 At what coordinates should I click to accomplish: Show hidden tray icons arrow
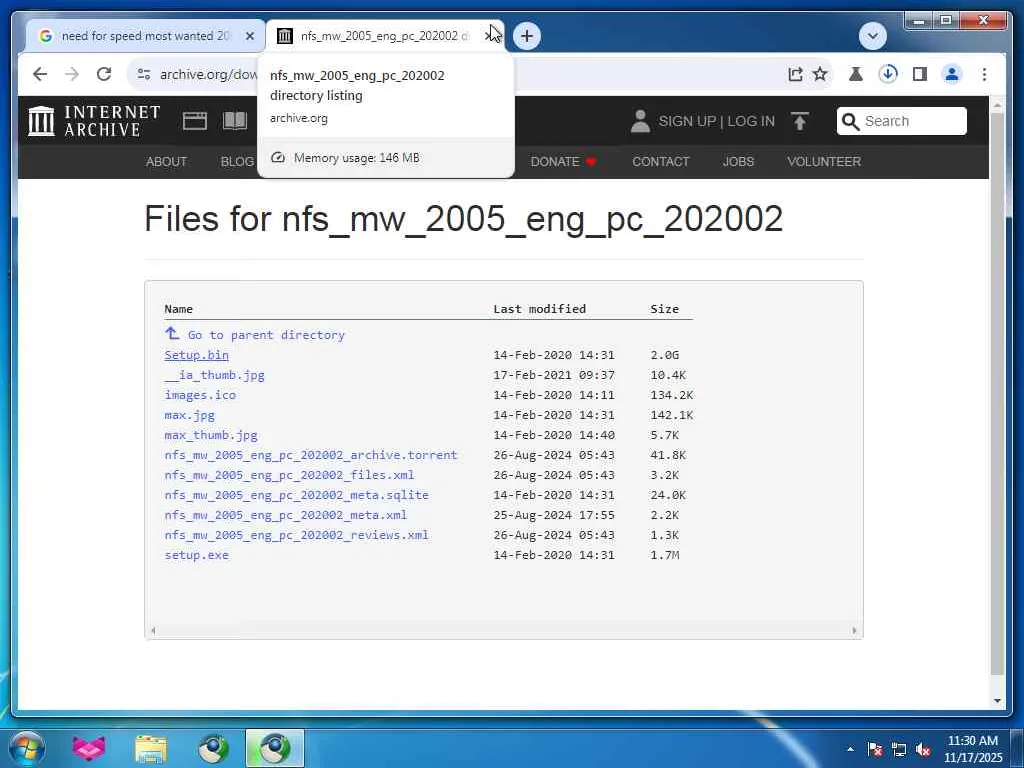coord(850,749)
